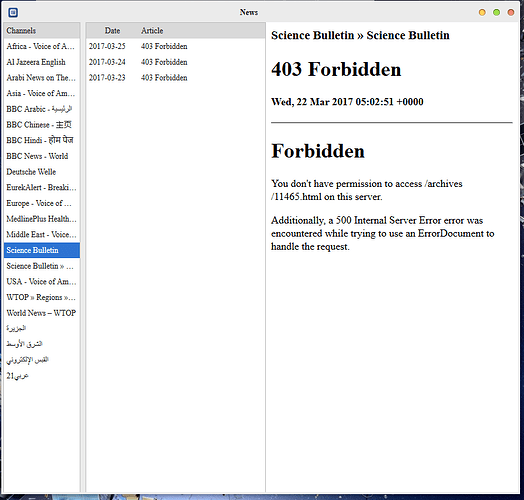Click the yellow minimize window button
Image resolution: width=524 pixels, height=500 pixels.
482,12
